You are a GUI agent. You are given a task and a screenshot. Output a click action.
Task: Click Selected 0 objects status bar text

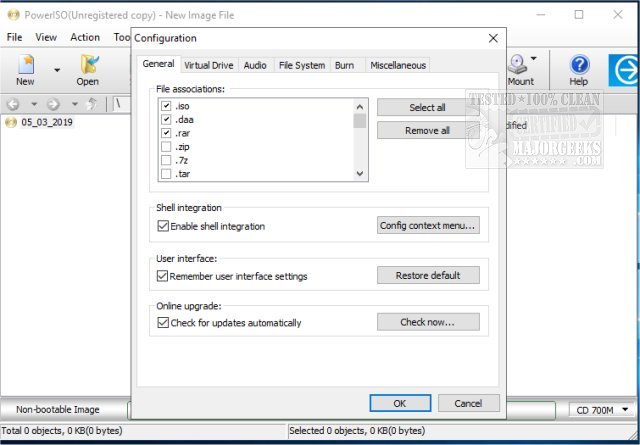[x=357, y=431]
